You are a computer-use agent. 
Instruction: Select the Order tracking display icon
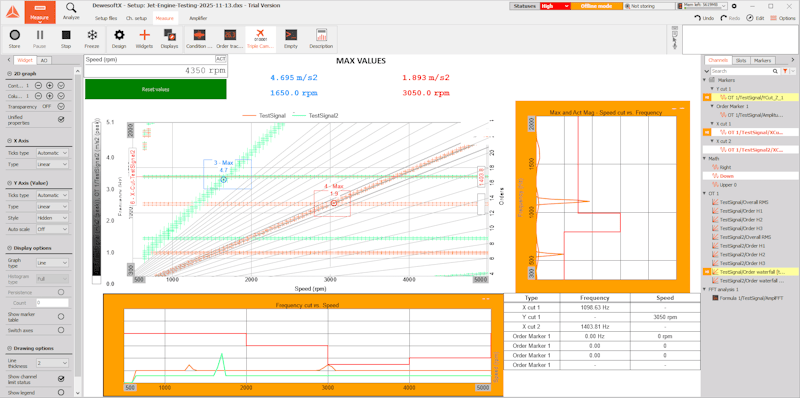click(x=230, y=35)
